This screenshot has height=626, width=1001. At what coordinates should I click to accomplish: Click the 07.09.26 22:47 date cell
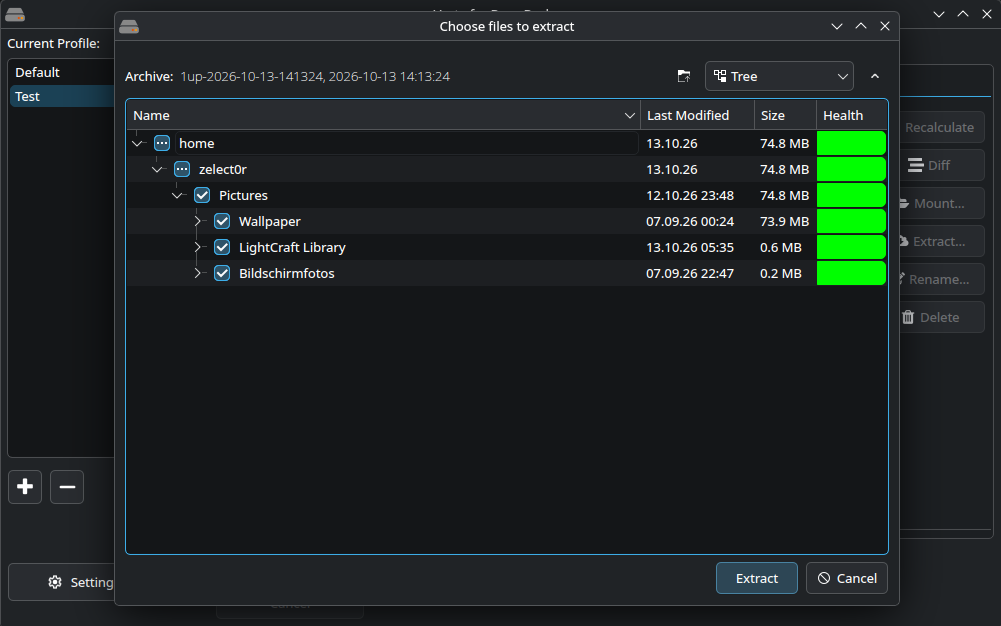[689, 274]
